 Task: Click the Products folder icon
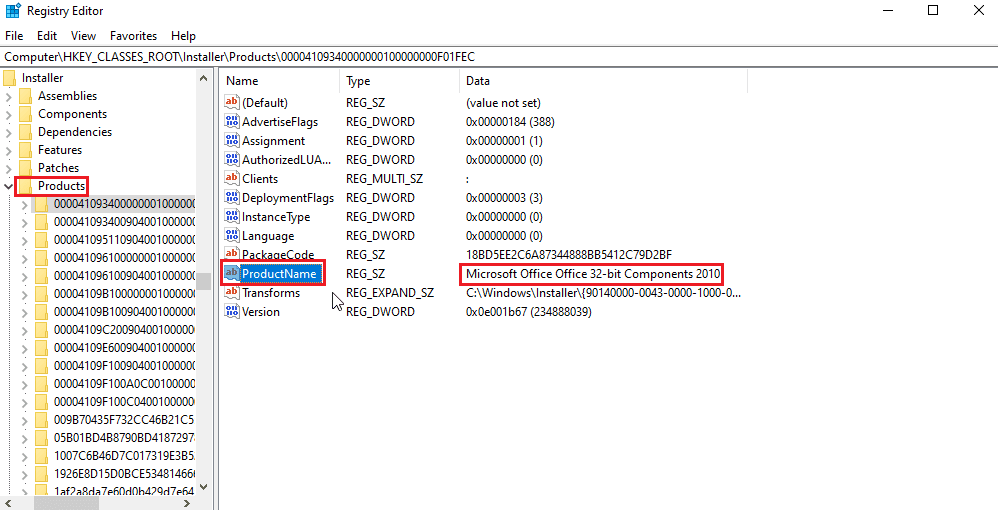(25, 186)
